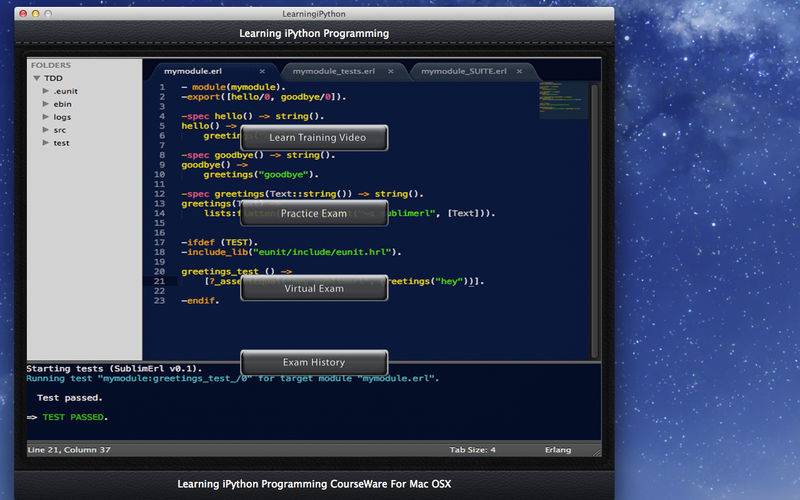The image size is (800, 500).
Task: Open the Learn Training Video section
Action: tap(314, 138)
